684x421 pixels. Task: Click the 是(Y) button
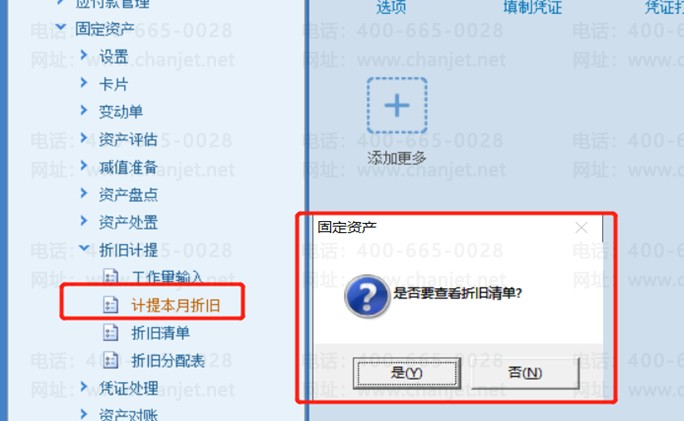407,373
